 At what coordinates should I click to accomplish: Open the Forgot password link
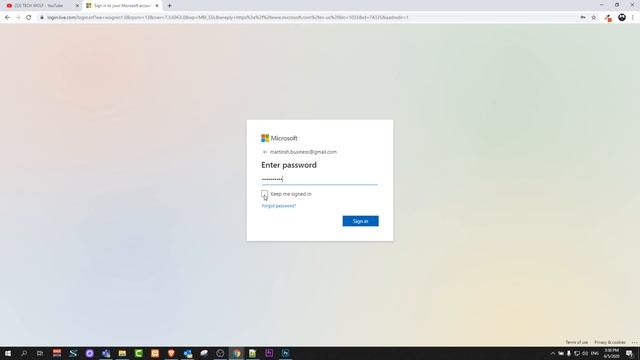click(279, 206)
